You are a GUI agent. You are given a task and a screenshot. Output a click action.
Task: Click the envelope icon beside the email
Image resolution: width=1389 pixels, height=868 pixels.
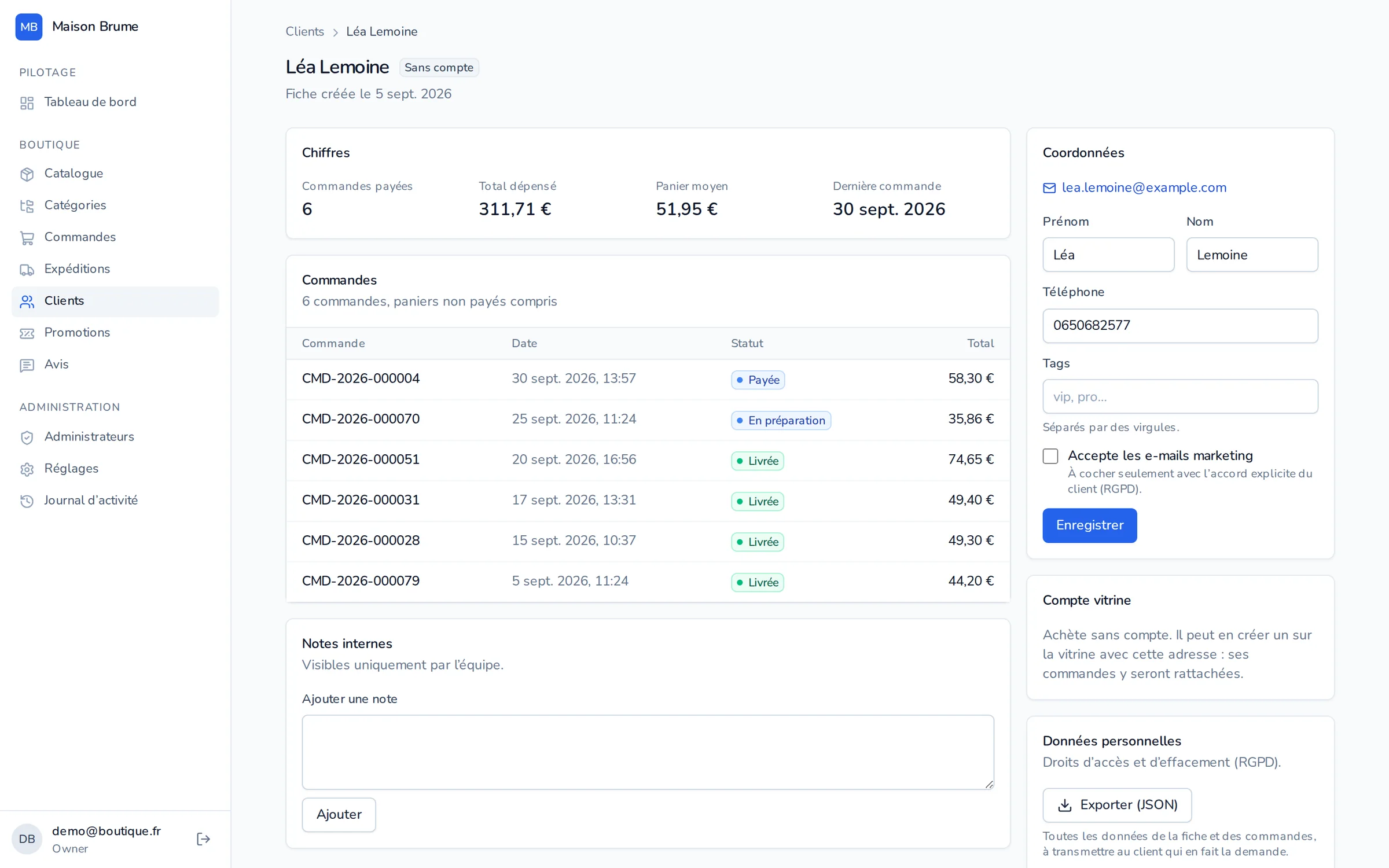tap(1049, 188)
